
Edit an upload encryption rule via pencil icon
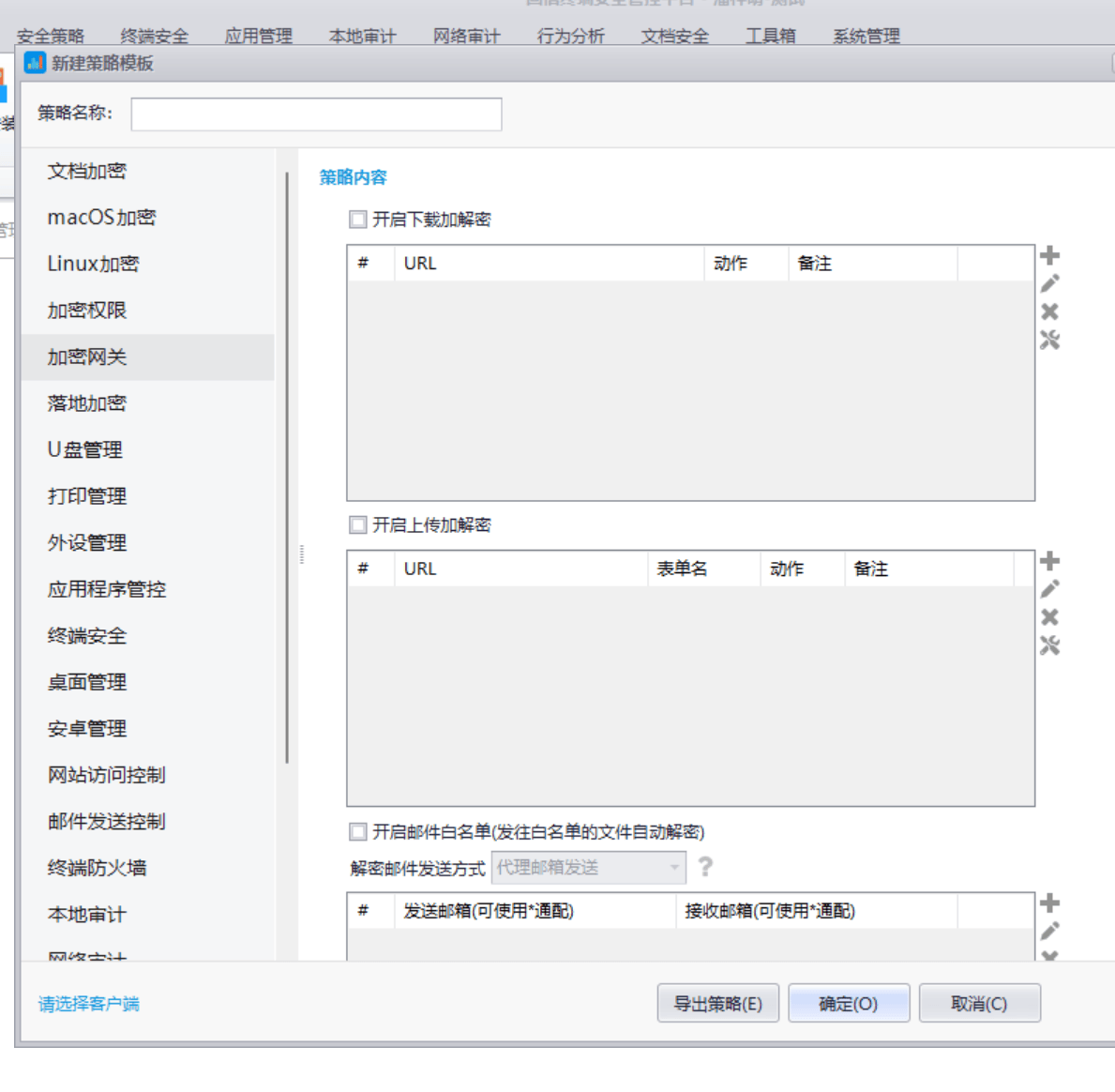click(x=1050, y=587)
